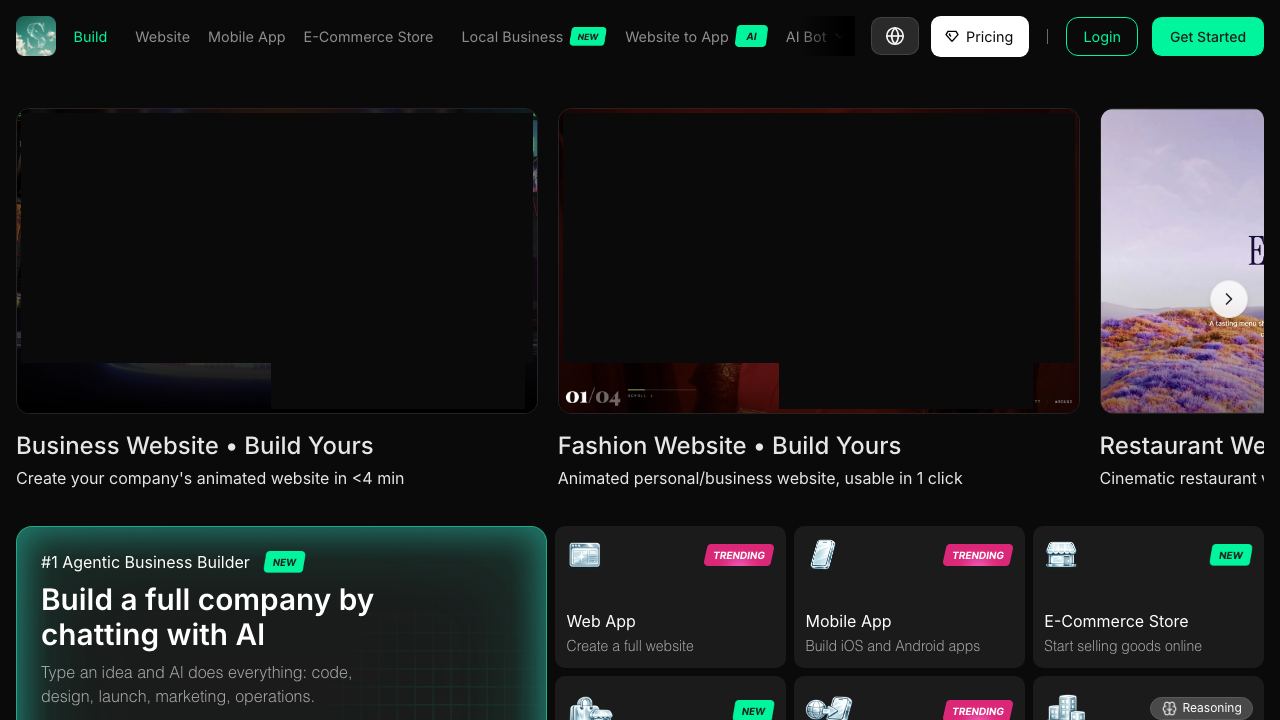1280x720 pixels.
Task: Click the Reasoning brain icon
Action: pos(1169,708)
